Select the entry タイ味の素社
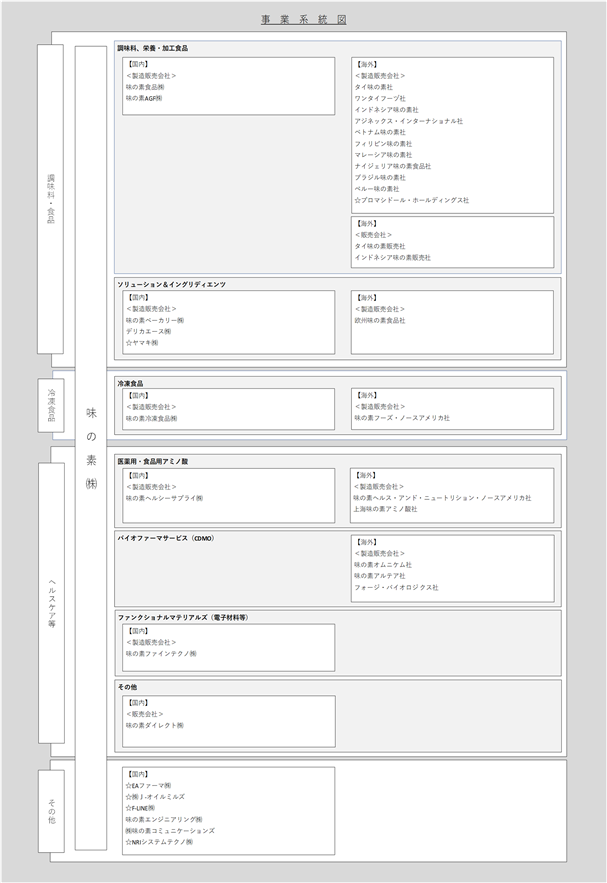This screenshot has width=607, height=883. pyautogui.click(x=374, y=87)
